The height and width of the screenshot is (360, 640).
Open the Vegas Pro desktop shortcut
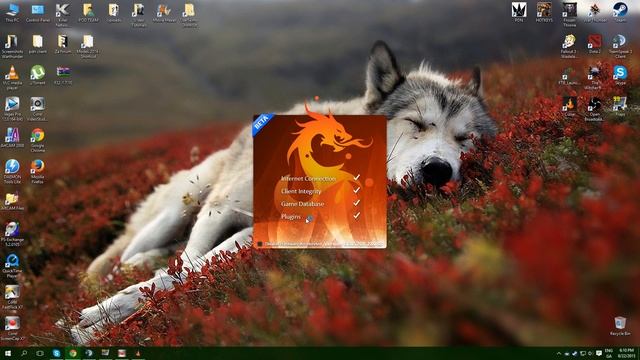[12, 109]
